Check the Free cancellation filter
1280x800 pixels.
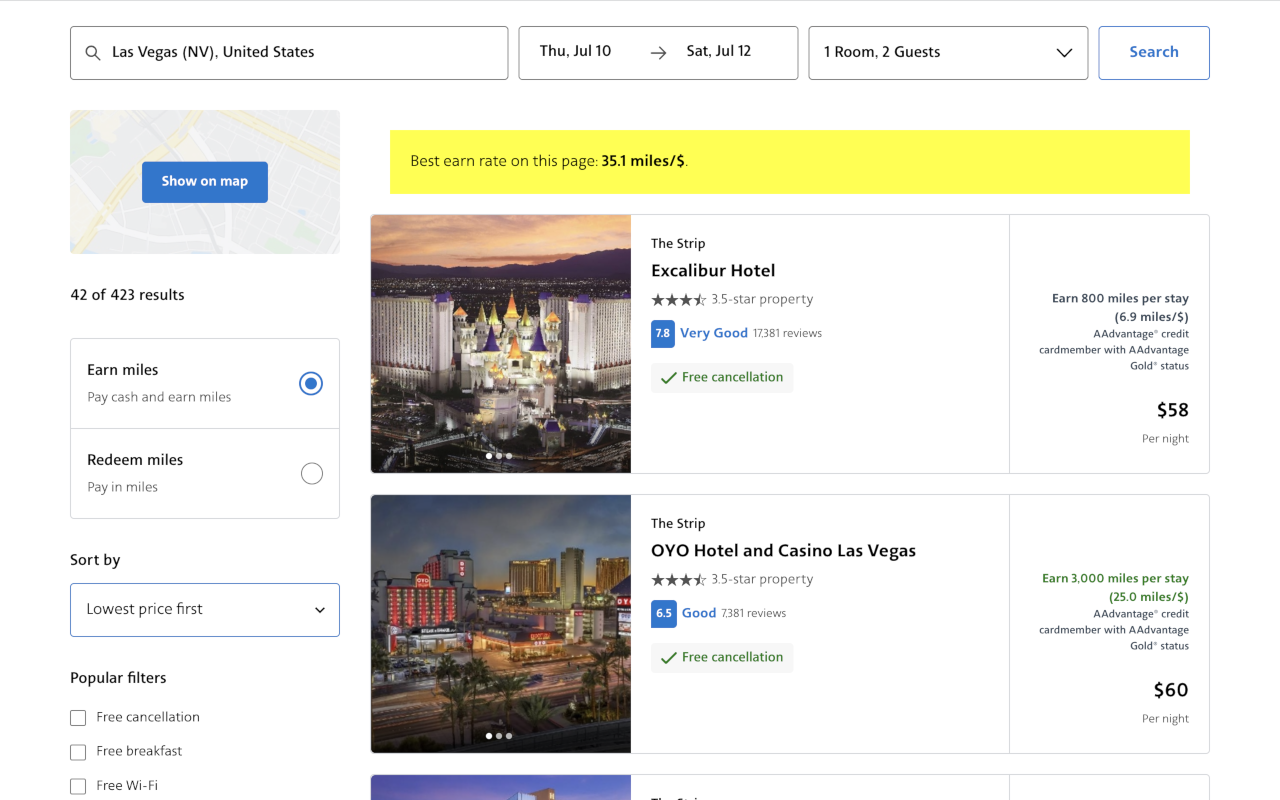(x=78, y=718)
